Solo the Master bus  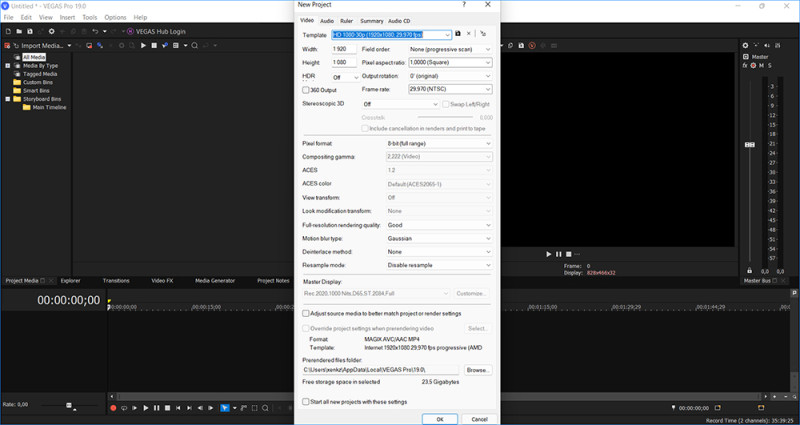pos(769,65)
